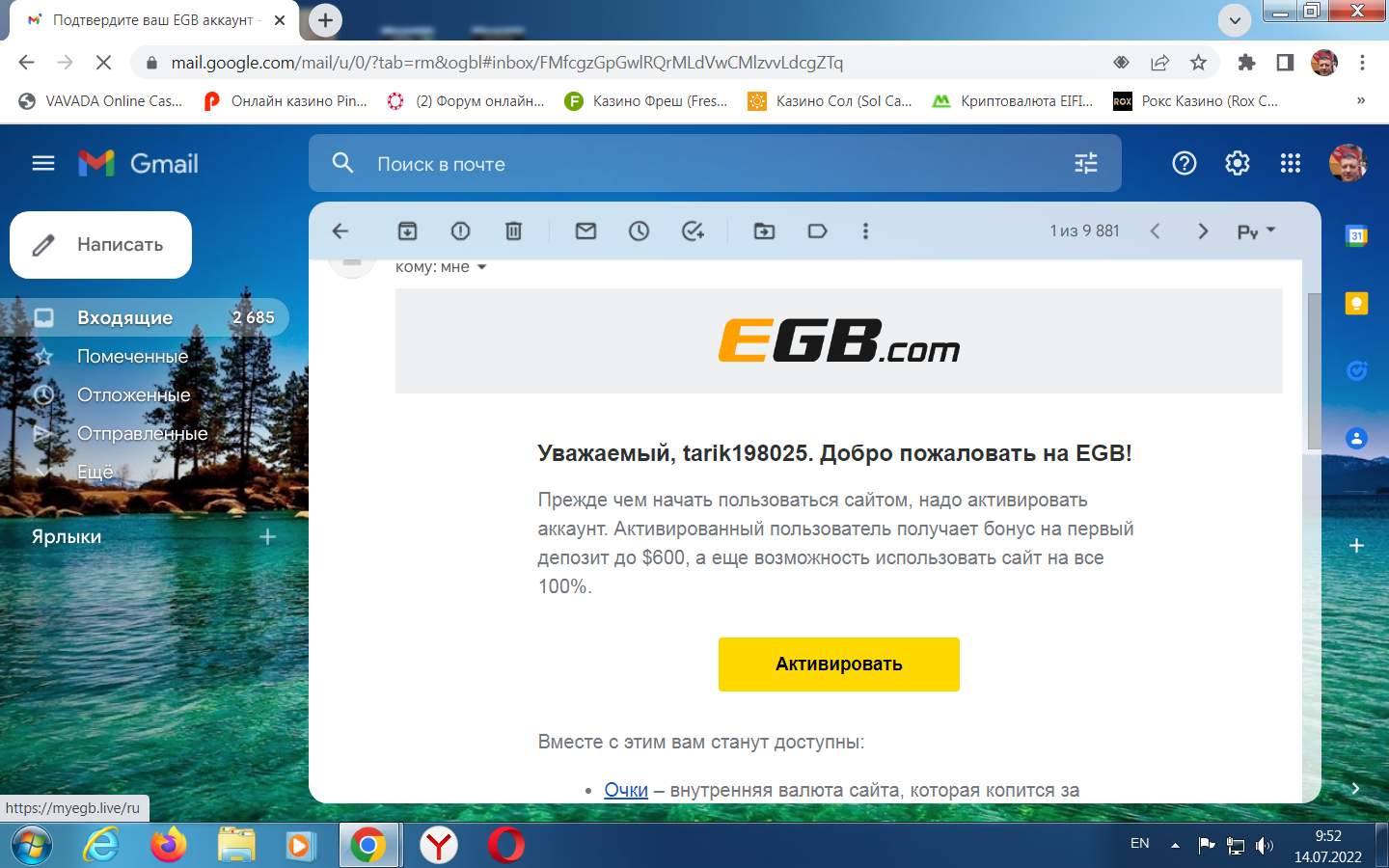Expand recipient details next to 'кому: мне'

click(x=481, y=267)
